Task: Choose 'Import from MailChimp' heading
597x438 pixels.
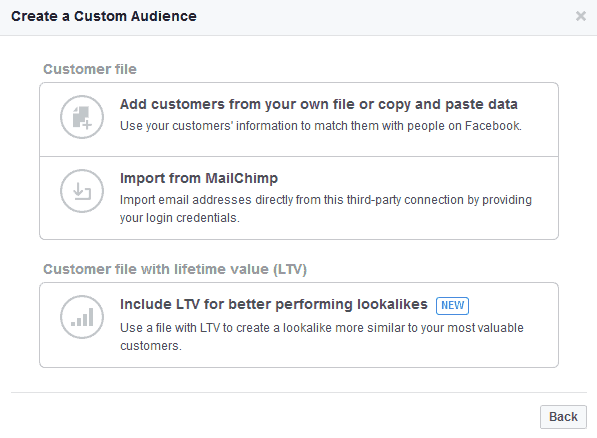Action: (199, 178)
